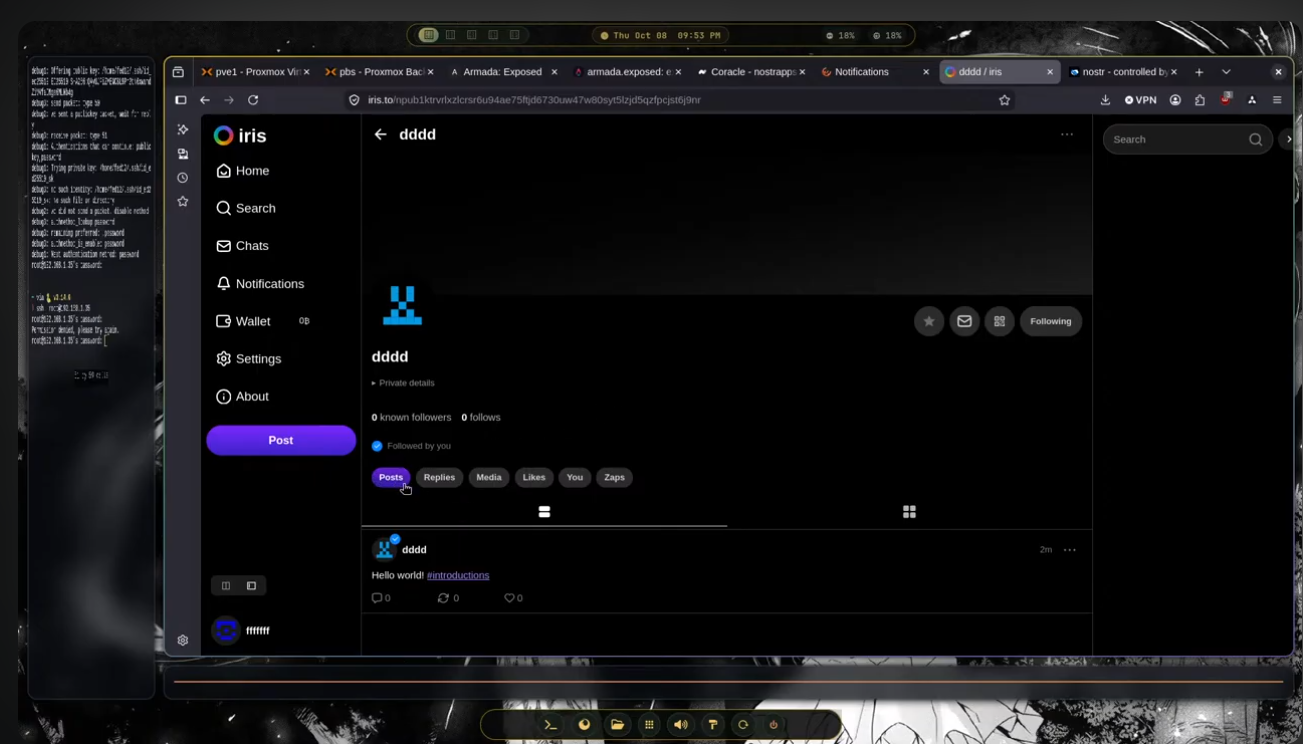
Task: Switch to the list feed view
Action: [544, 512]
